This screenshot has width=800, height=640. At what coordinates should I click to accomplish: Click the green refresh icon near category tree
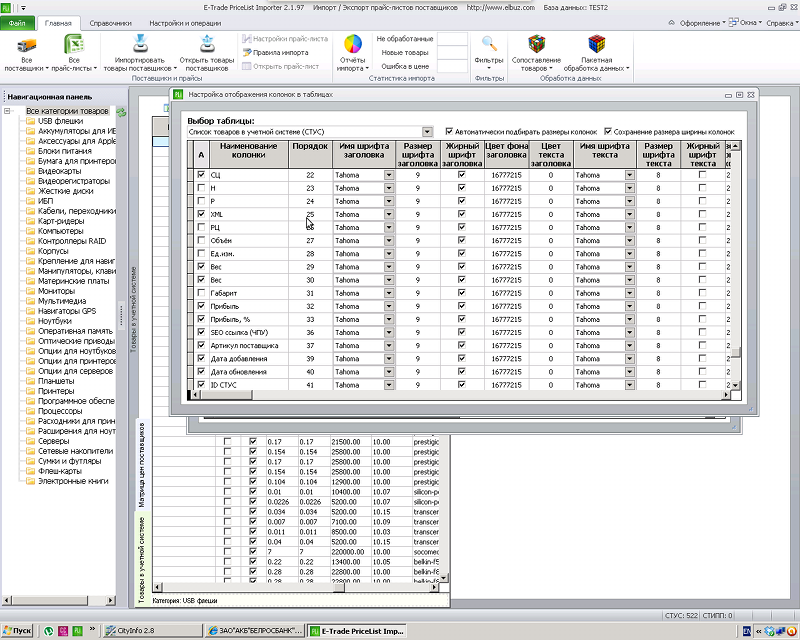pyautogui.click(x=121, y=112)
